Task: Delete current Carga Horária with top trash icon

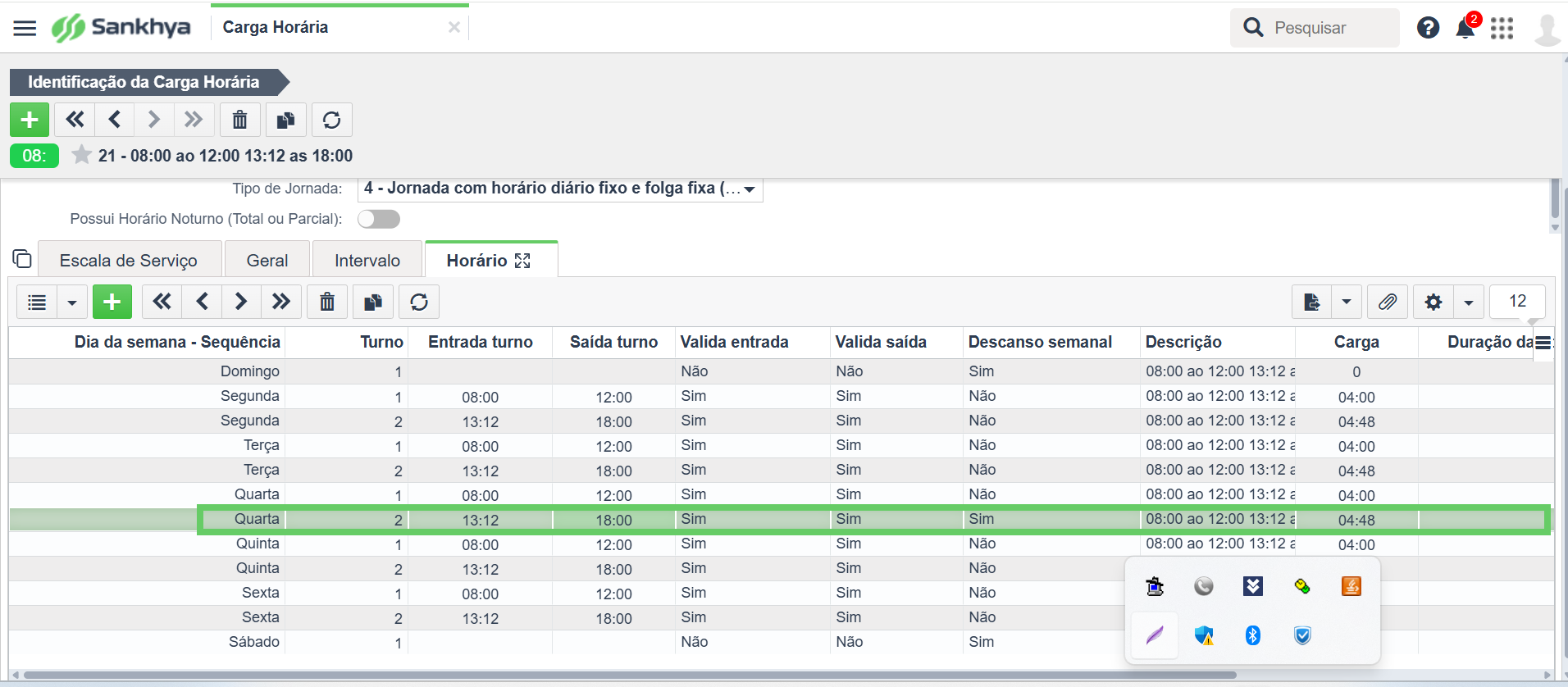Action: click(239, 120)
